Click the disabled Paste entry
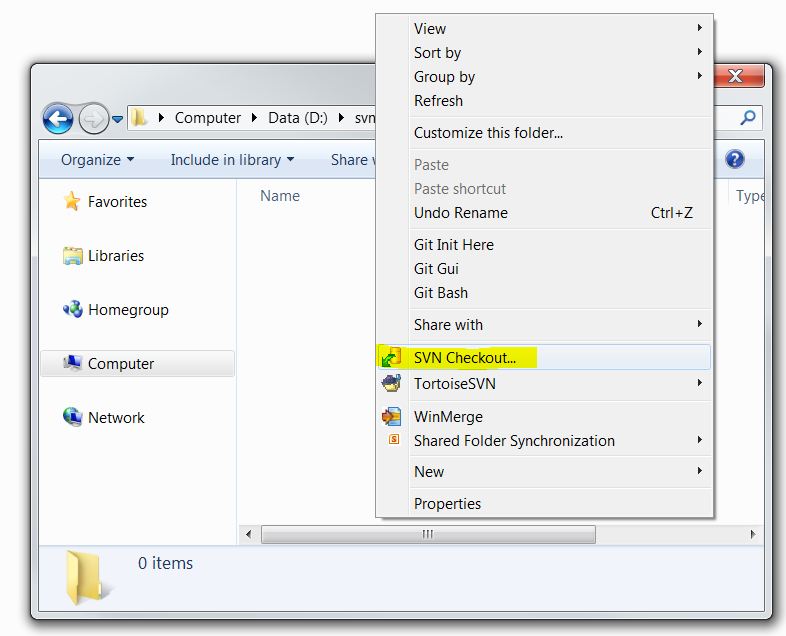Image resolution: width=786 pixels, height=636 pixels. coord(543,165)
